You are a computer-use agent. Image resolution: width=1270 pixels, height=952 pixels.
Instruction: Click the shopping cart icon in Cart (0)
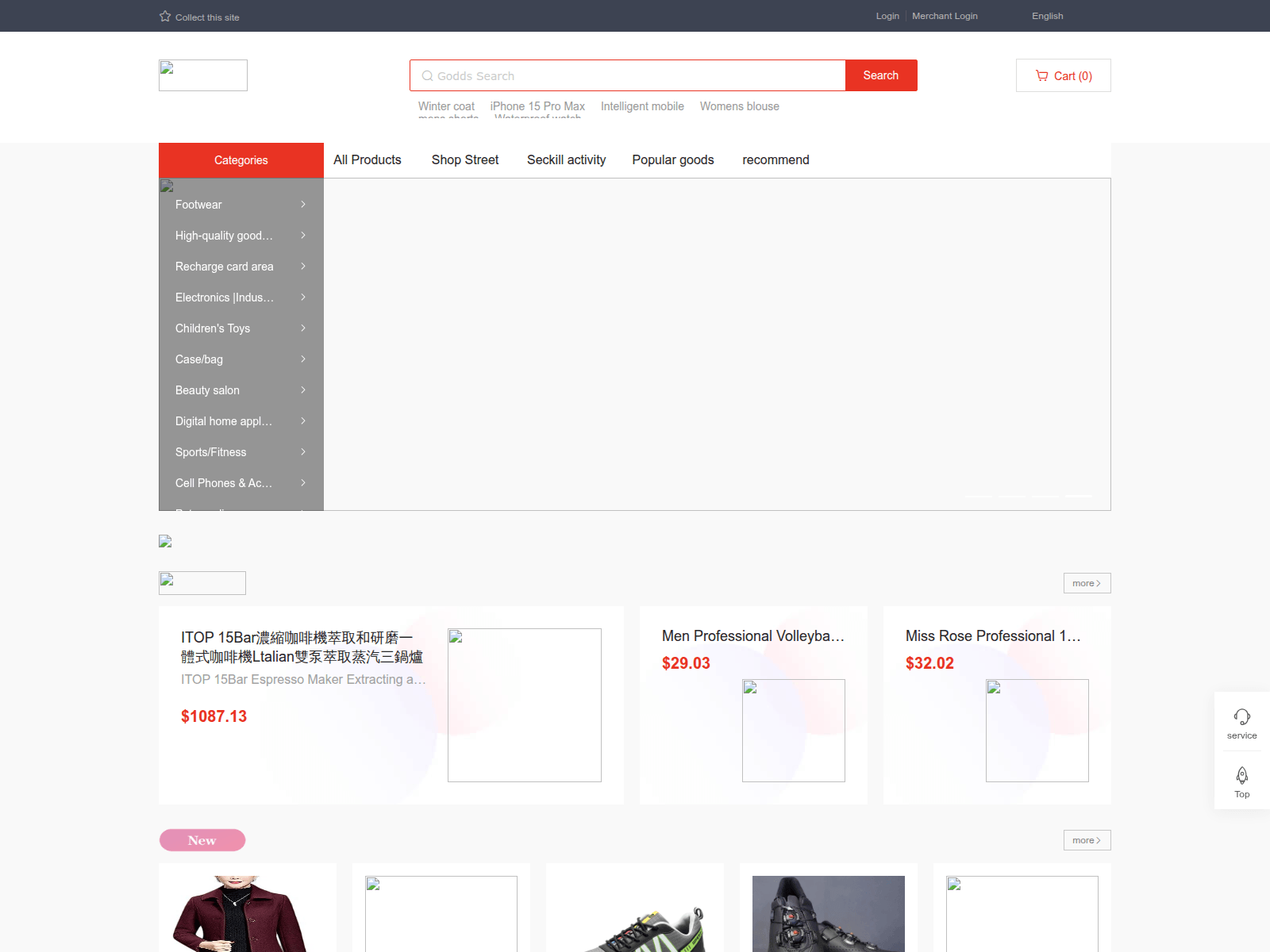click(x=1042, y=75)
